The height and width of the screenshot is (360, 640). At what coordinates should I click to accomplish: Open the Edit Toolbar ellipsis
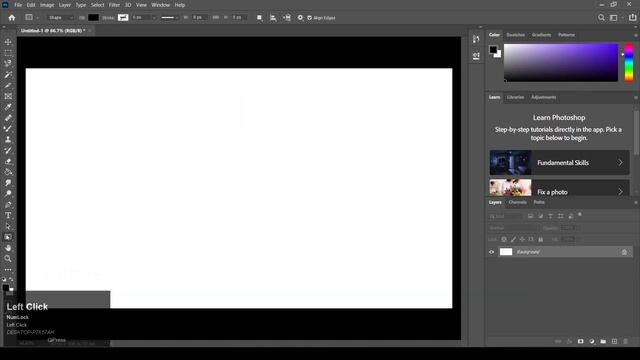click(8, 270)
